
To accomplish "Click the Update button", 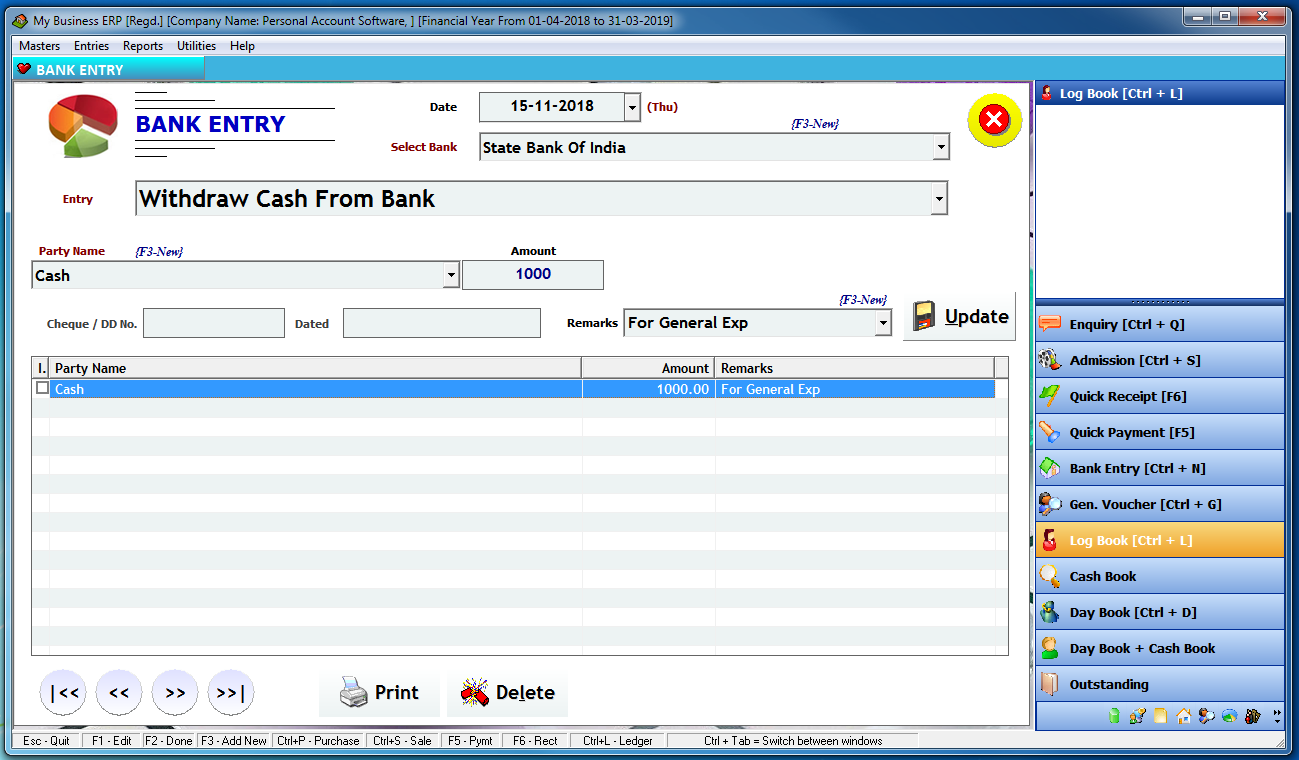I will point(959,316).
